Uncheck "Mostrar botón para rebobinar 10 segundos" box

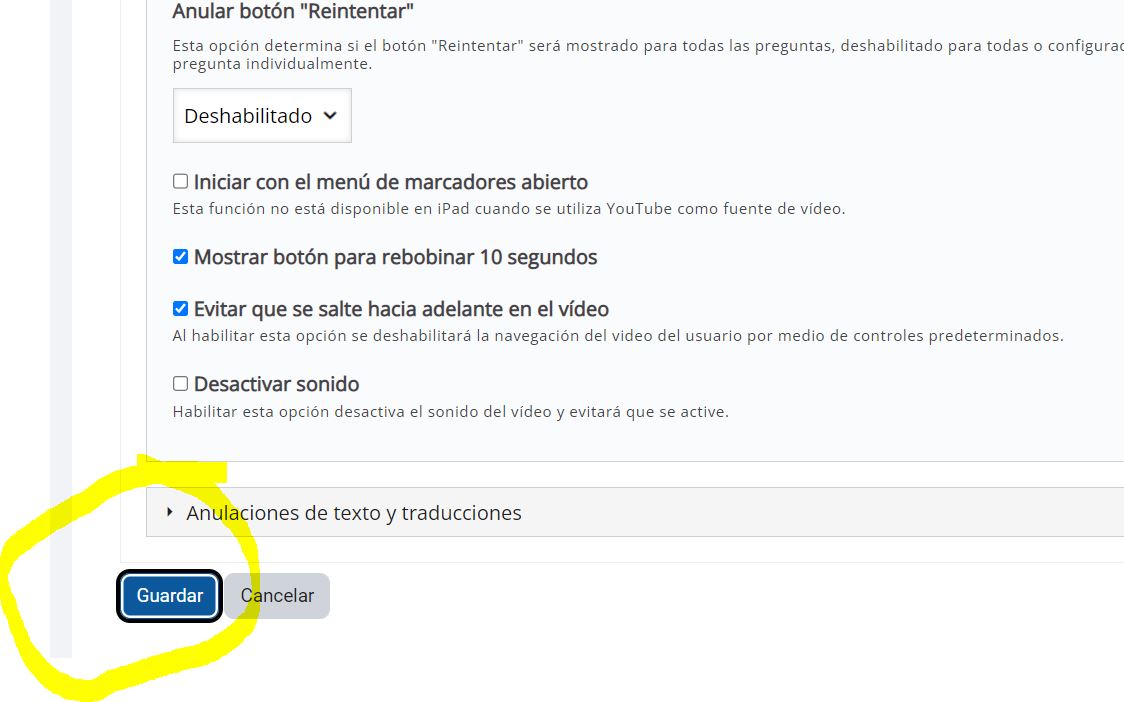pos(181,257)
